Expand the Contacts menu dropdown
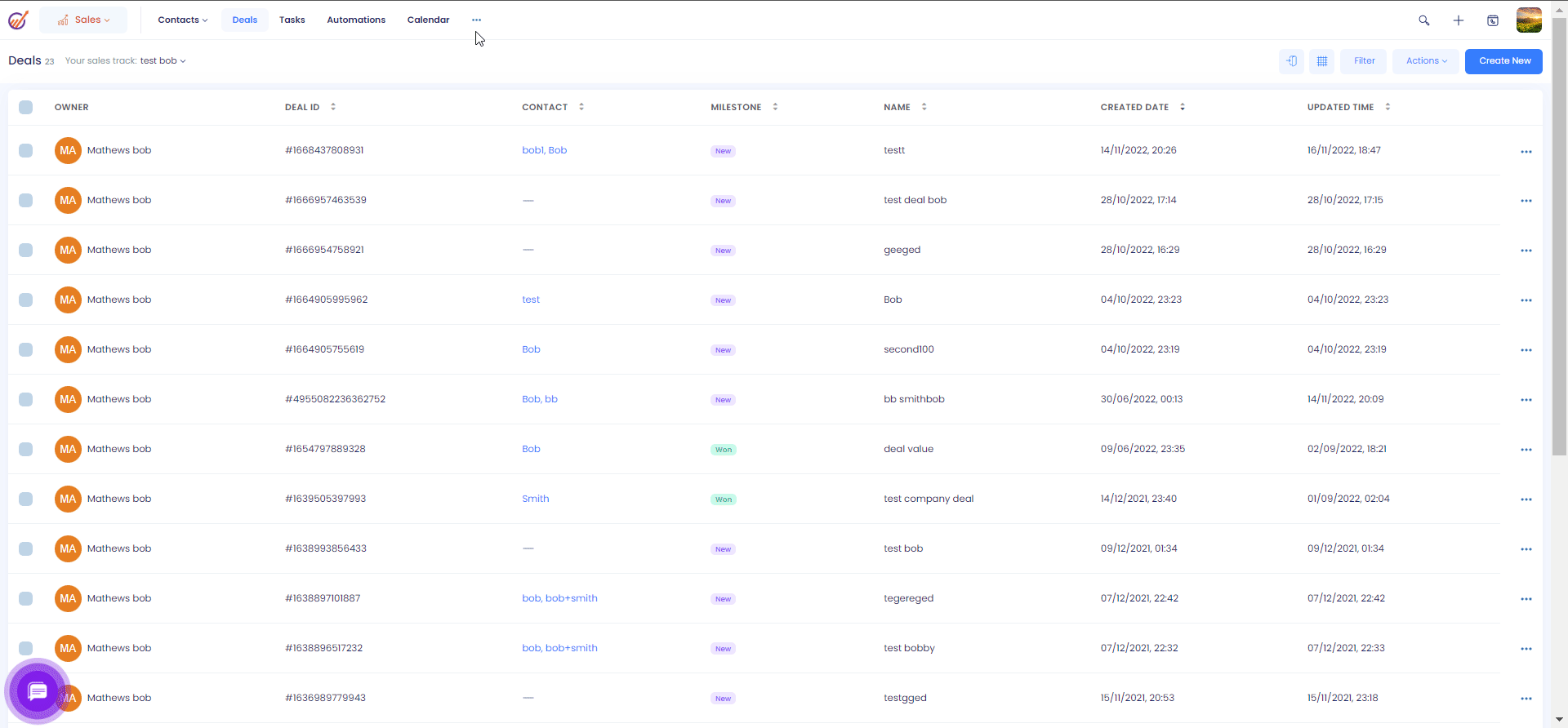Screen dimensions: 1568x728 click(x=183, y=20)
